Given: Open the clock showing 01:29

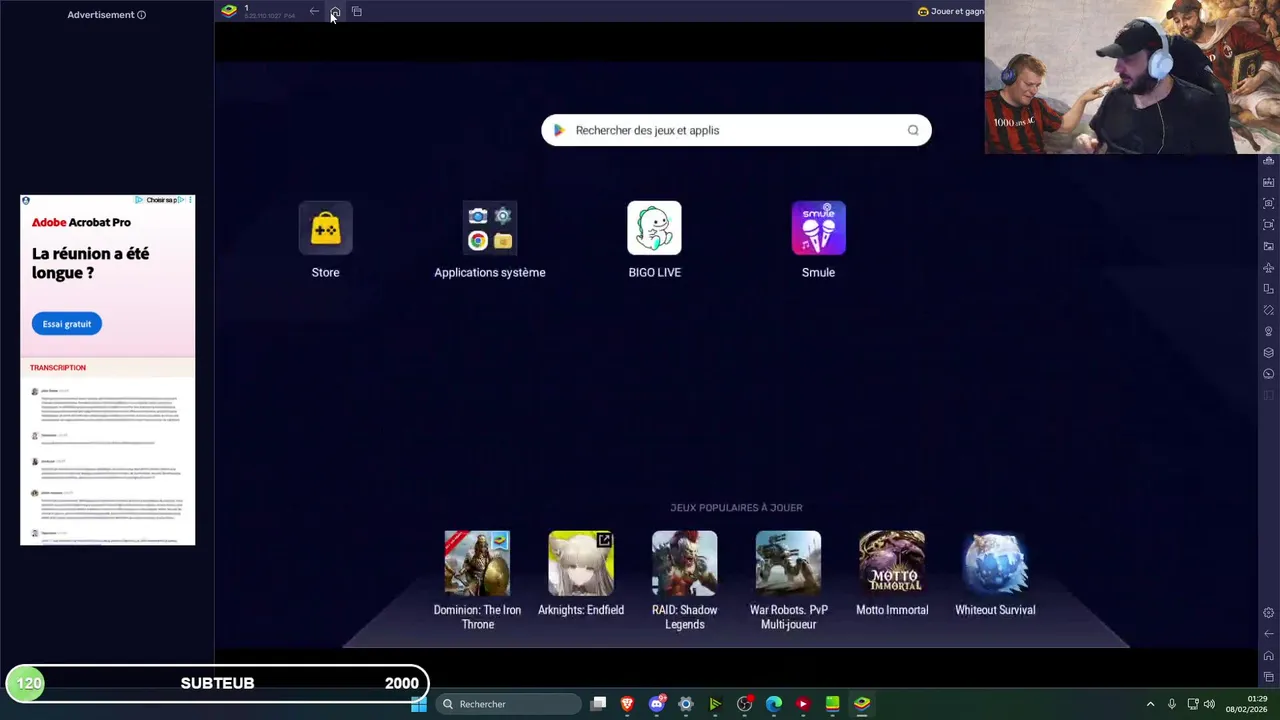Looking at the screenshot, I should coord(1246,704).
